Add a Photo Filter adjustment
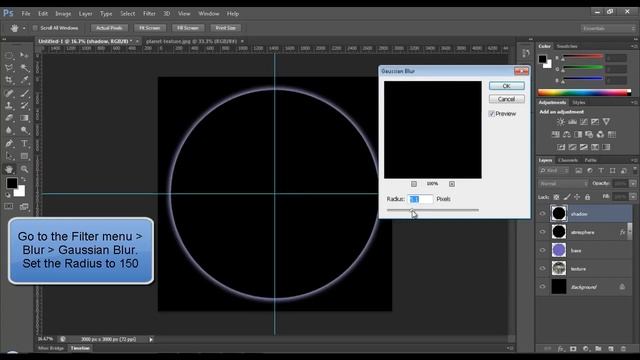Viewport: 640px width, 360px height. click(x=589, y=134)
